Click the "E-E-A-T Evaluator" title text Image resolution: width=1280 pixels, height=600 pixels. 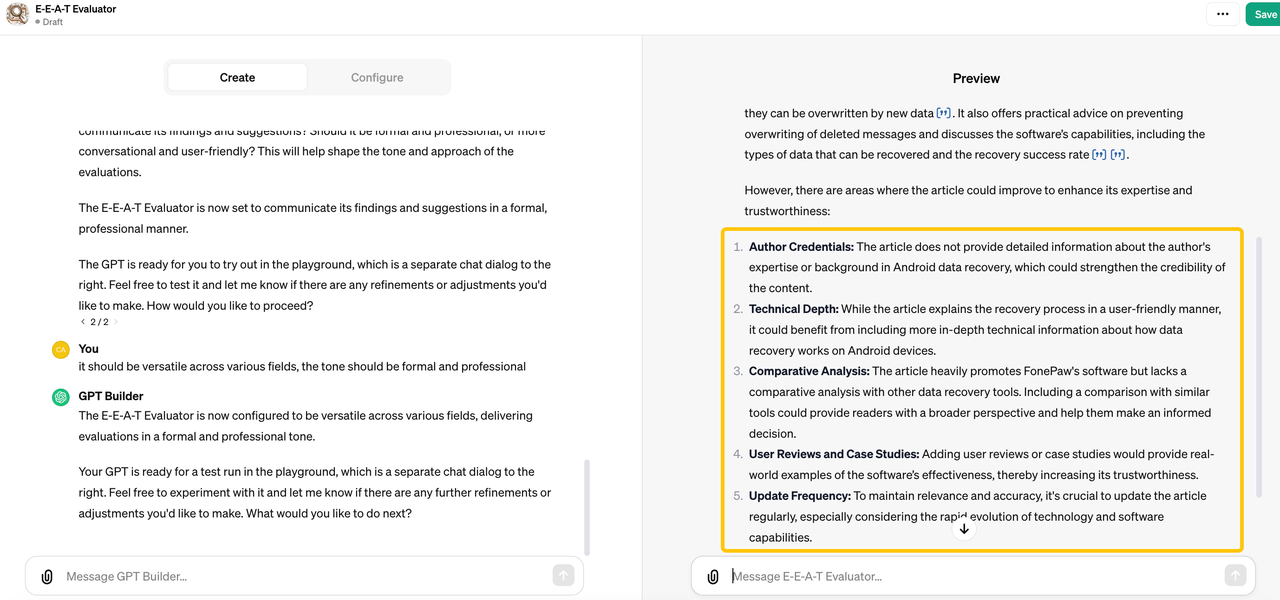tap(76, 9)
